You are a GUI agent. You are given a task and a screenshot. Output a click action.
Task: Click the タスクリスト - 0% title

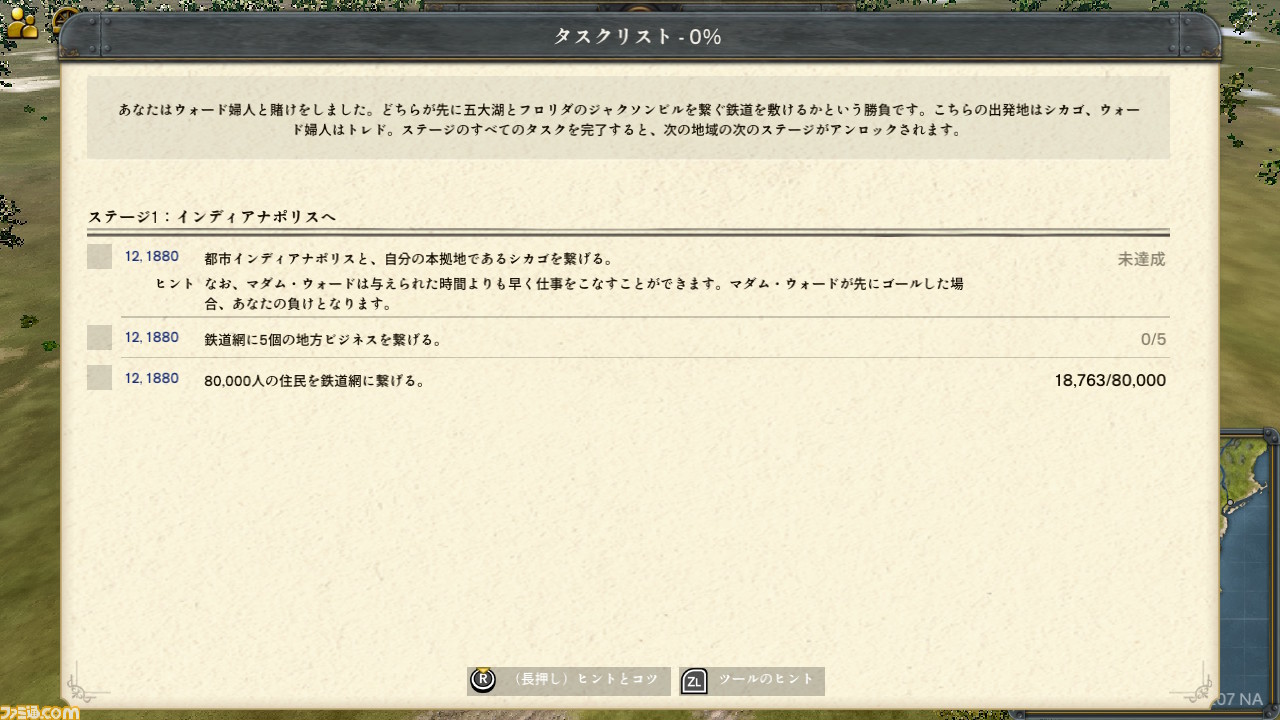coord(638,36)
